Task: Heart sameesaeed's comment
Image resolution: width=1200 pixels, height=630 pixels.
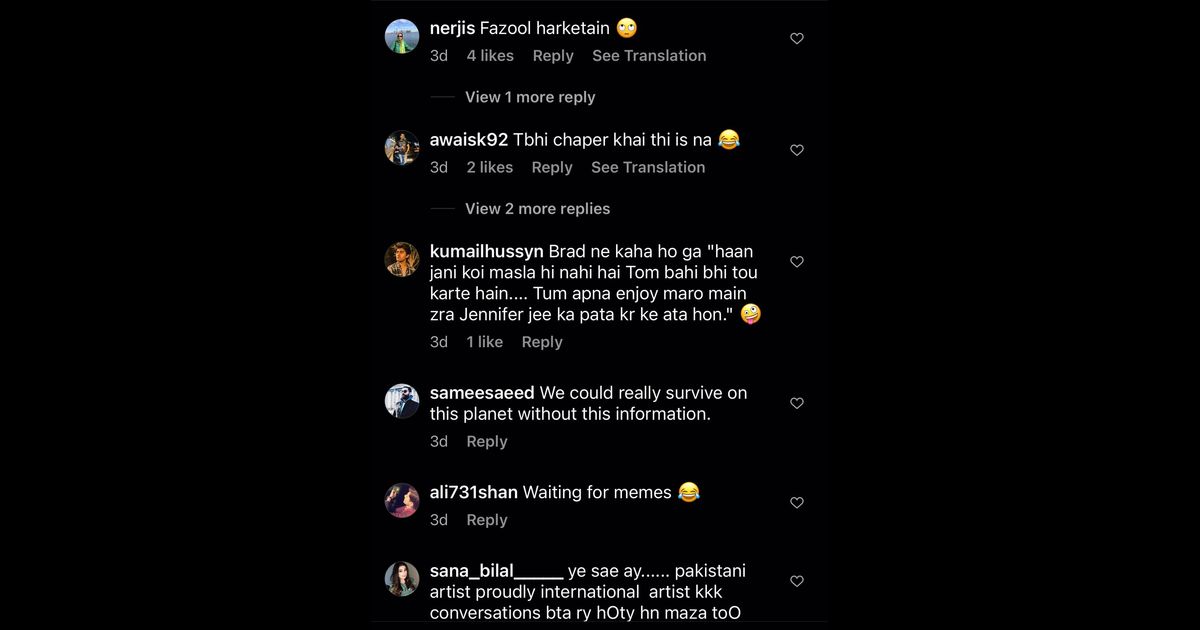Action: point(797,403)
